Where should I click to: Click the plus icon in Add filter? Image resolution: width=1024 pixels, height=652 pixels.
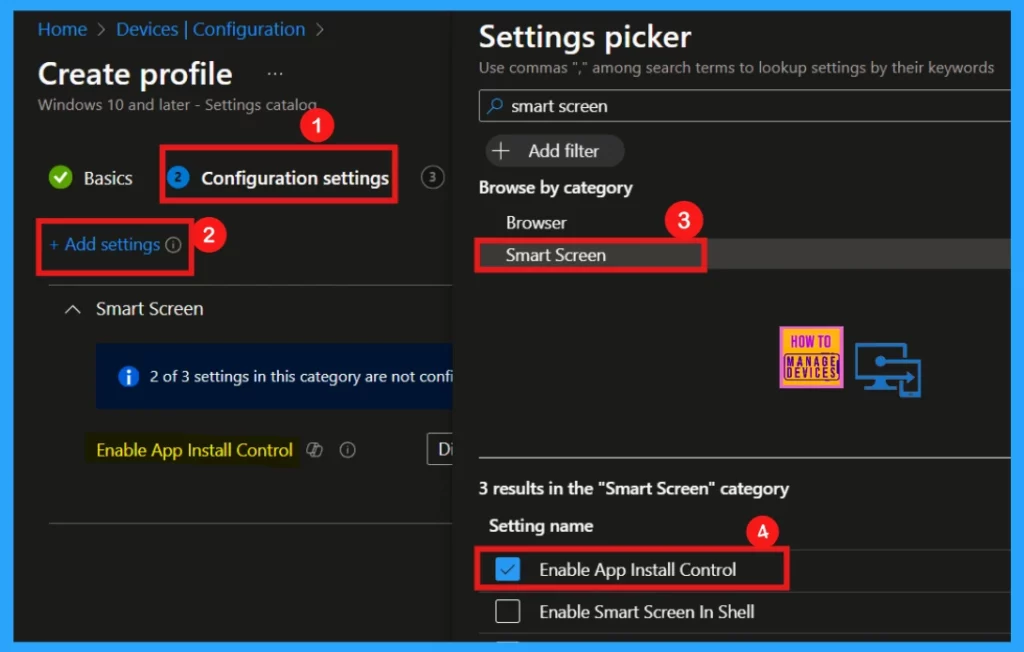point(501,151)
